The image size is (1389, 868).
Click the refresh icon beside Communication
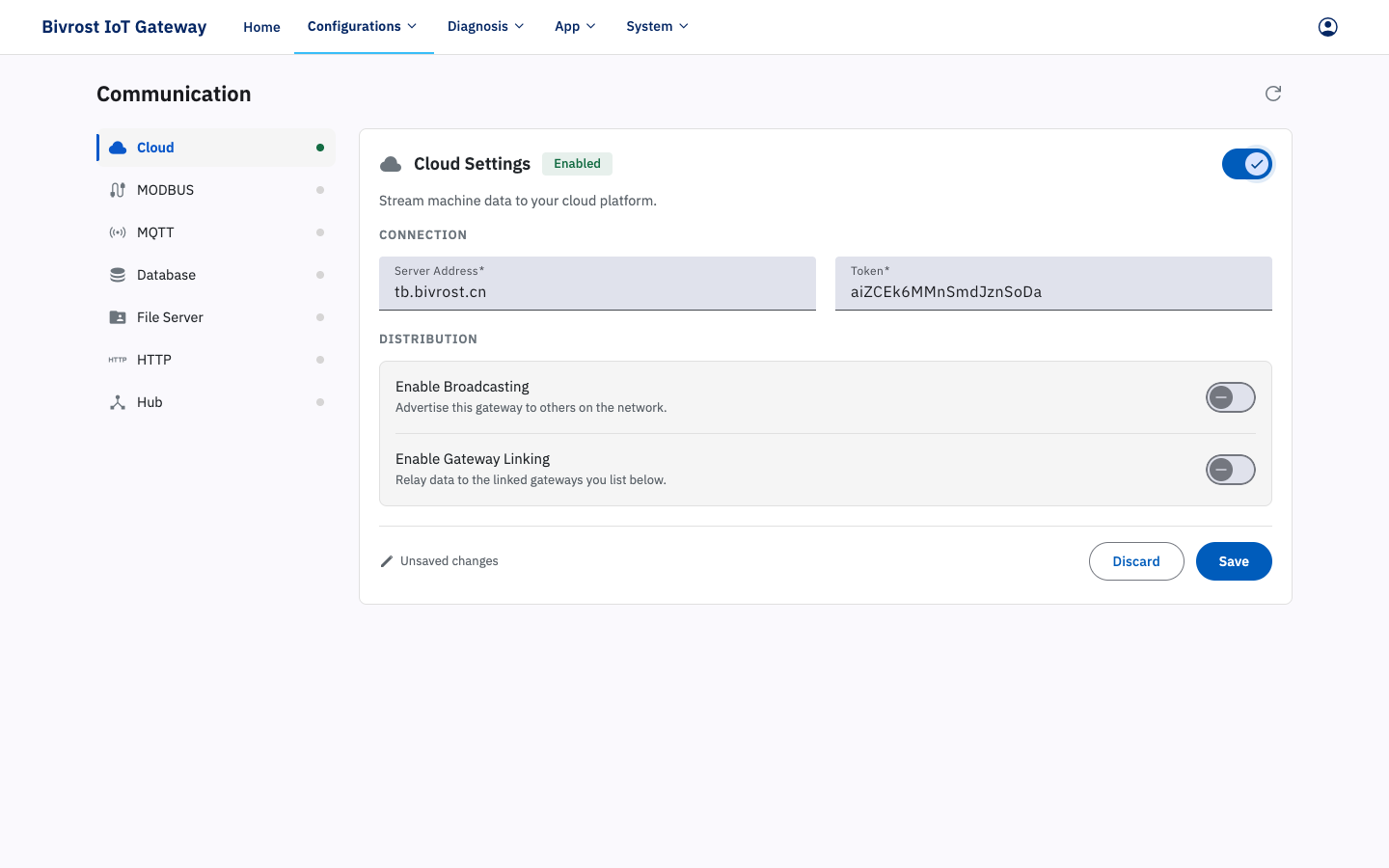pos(1273,94)
